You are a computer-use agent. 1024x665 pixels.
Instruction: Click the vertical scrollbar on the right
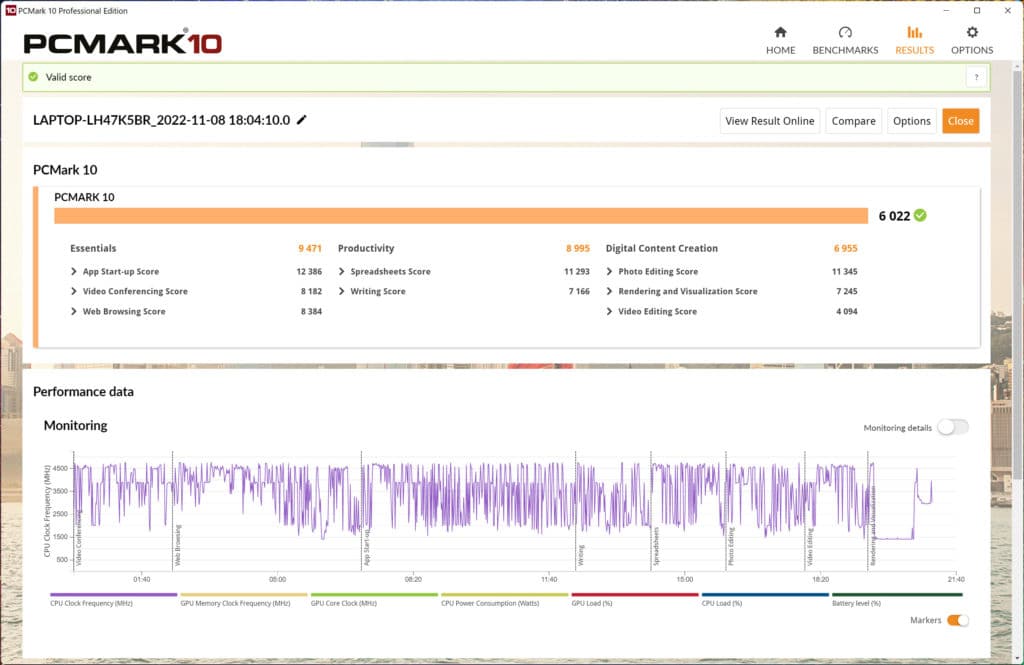pyautogui.click(x=1017, y=274)
